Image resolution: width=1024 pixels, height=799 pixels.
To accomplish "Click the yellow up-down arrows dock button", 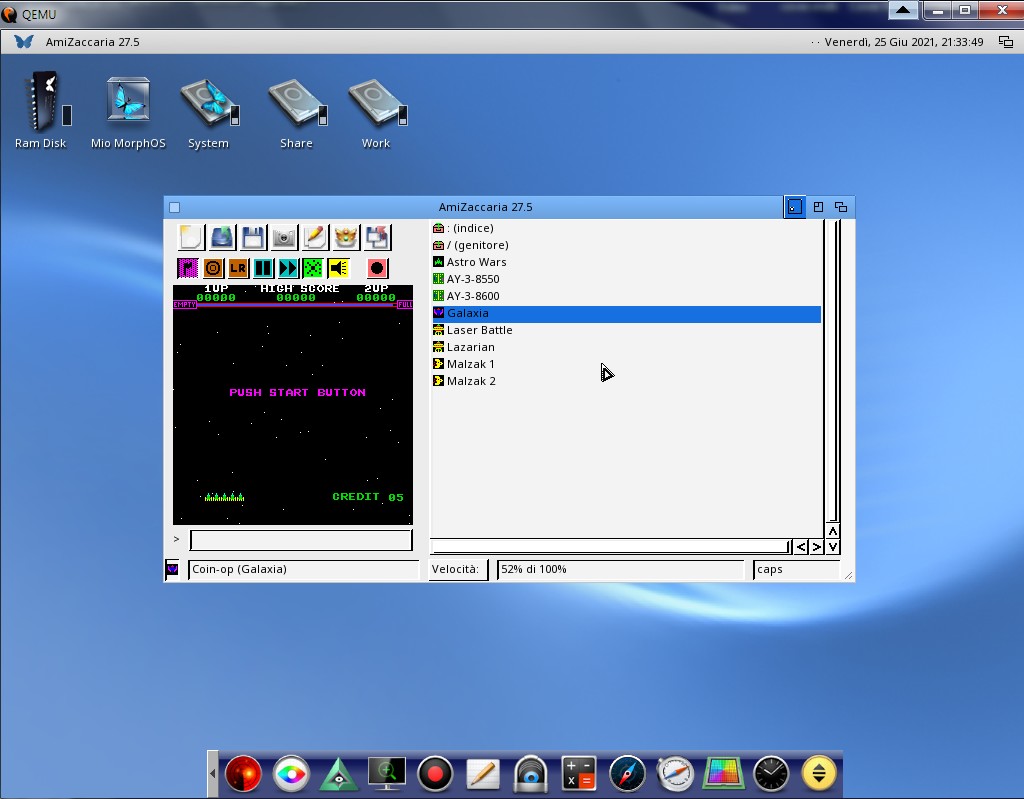I will coord(819,774).
